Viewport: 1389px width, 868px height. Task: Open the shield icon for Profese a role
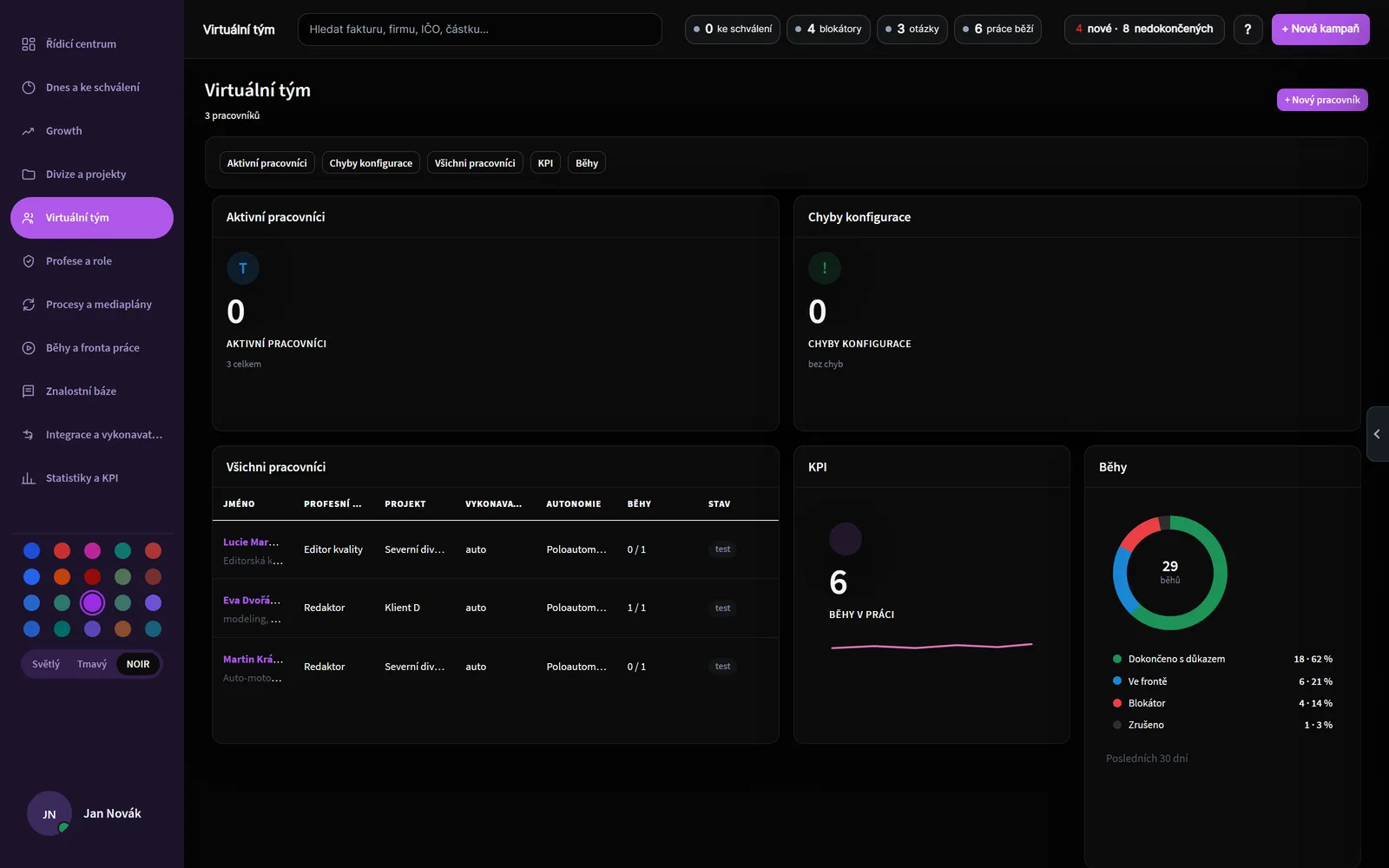point(29,261)
